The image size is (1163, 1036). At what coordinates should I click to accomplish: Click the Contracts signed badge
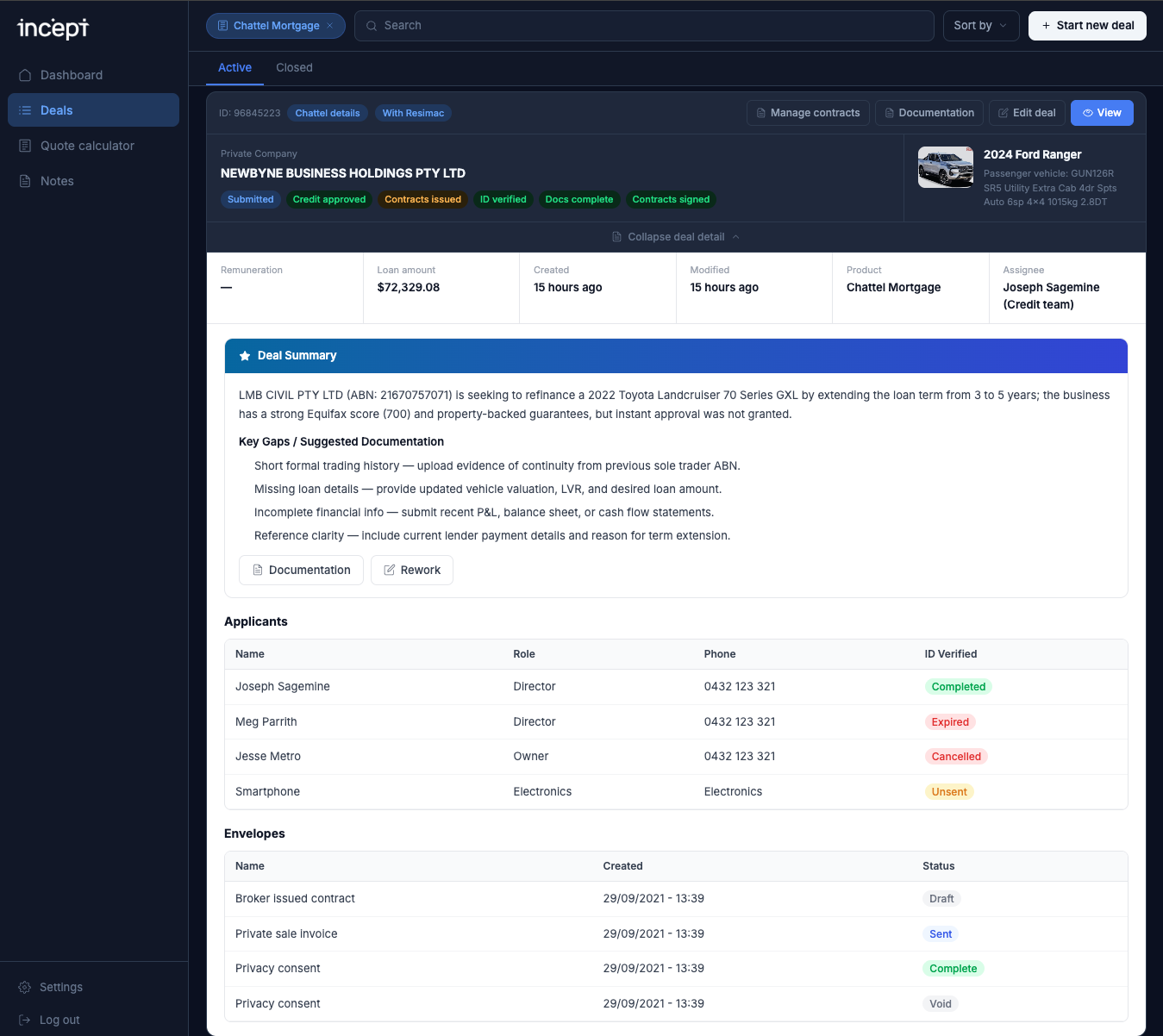[x=671, y=199]
